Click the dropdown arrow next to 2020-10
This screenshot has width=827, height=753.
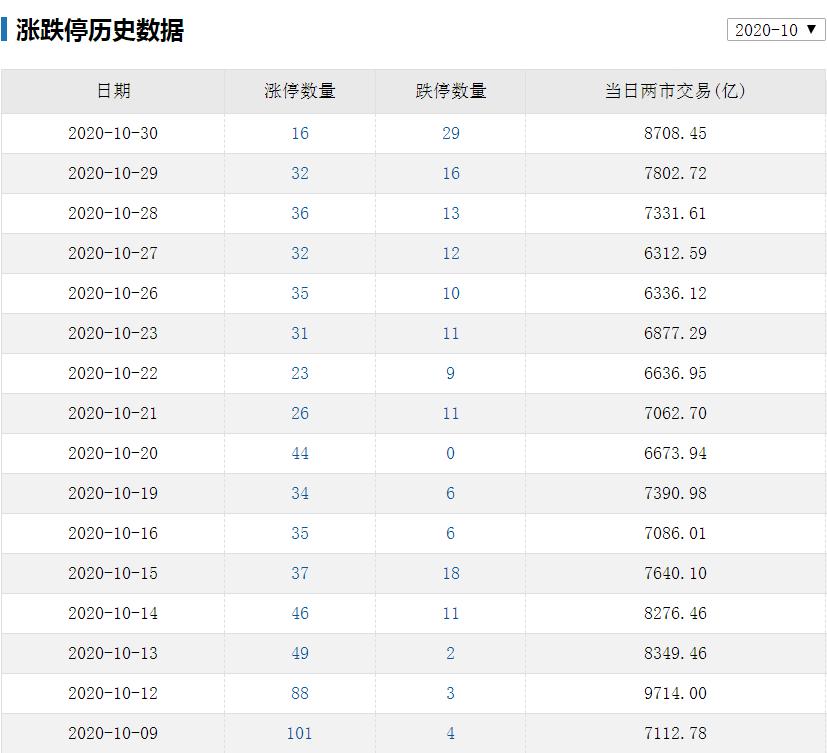click(813, 30)
